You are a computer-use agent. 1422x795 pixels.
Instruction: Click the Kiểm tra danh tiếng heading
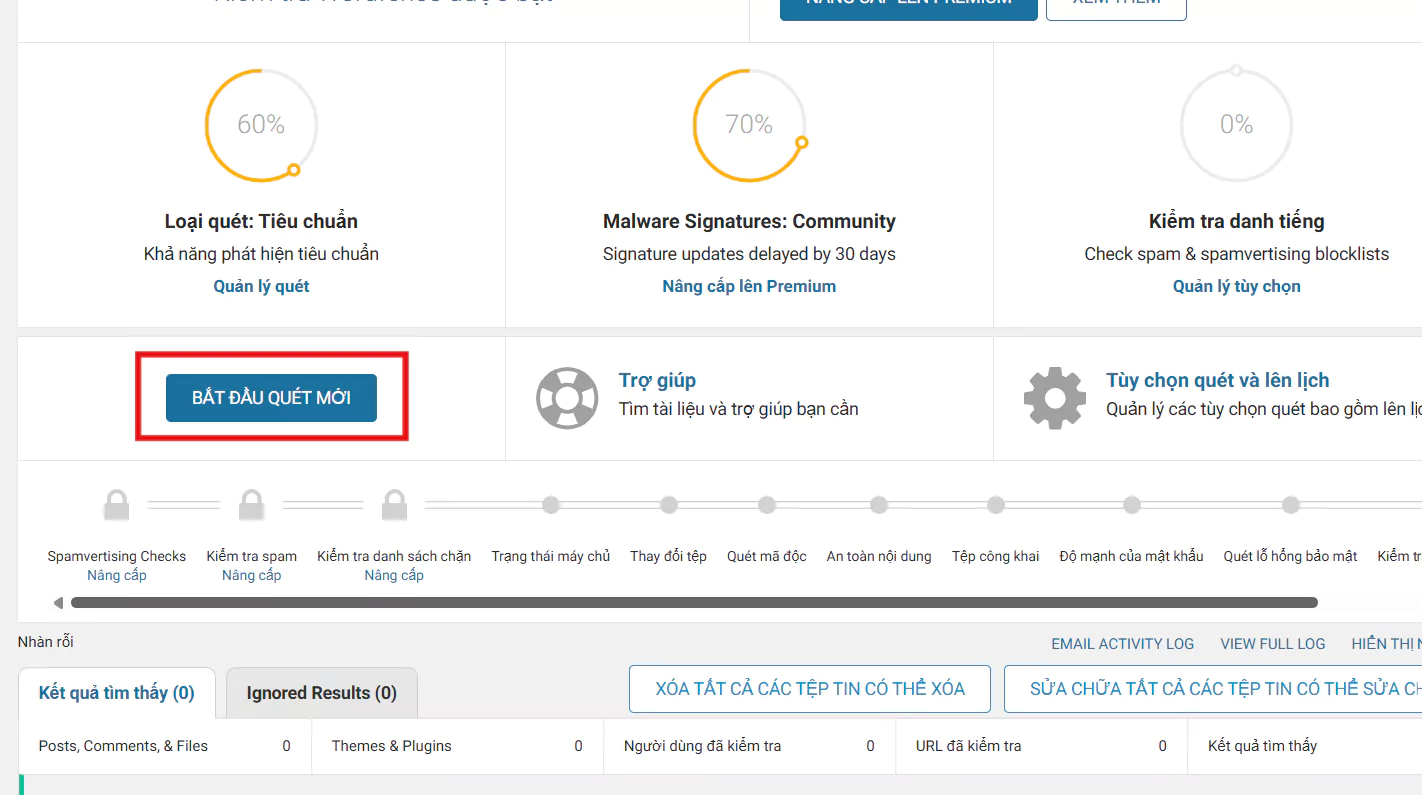point(1237,221)
